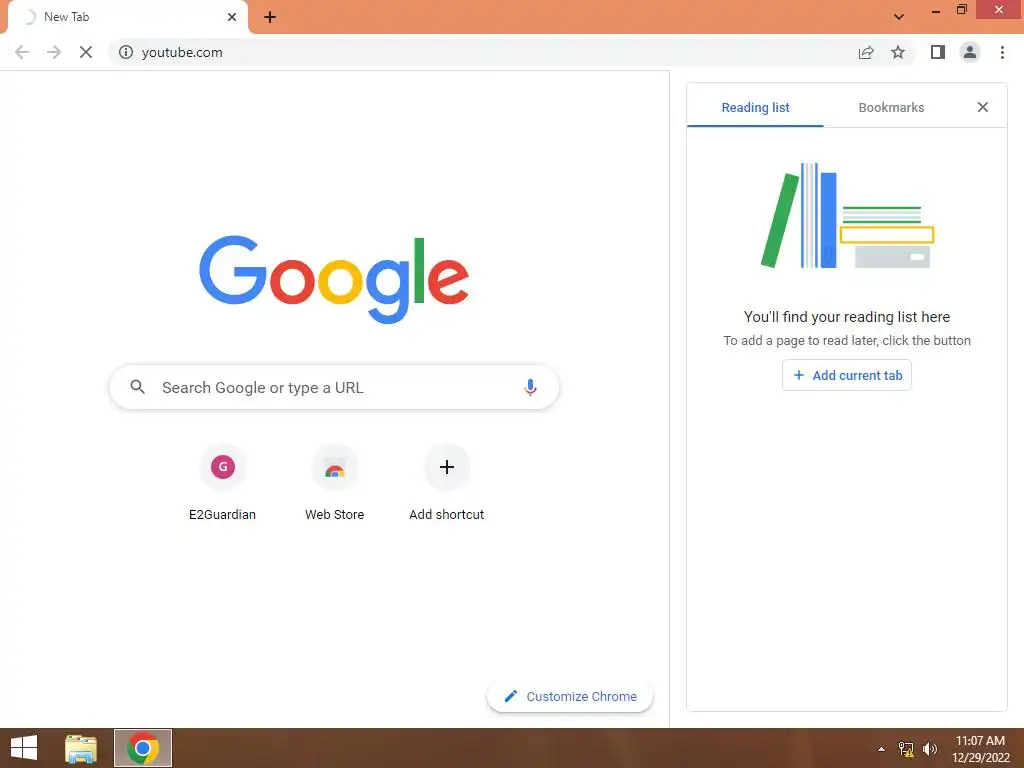
Task: Open a new tab with plus button
Action: pyautogui.click(x=270, y=17)
